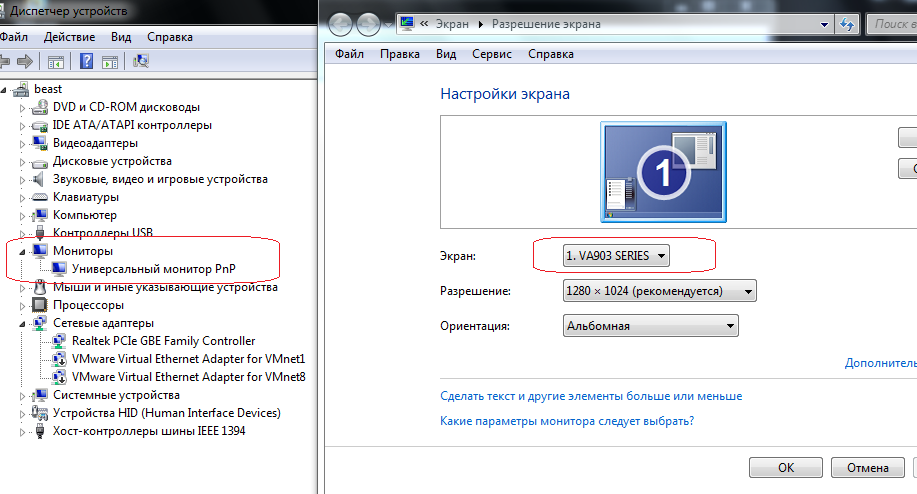Click the Back arrow in Device Manager toolbar
The image size is (917, 494).
(5, 61)
